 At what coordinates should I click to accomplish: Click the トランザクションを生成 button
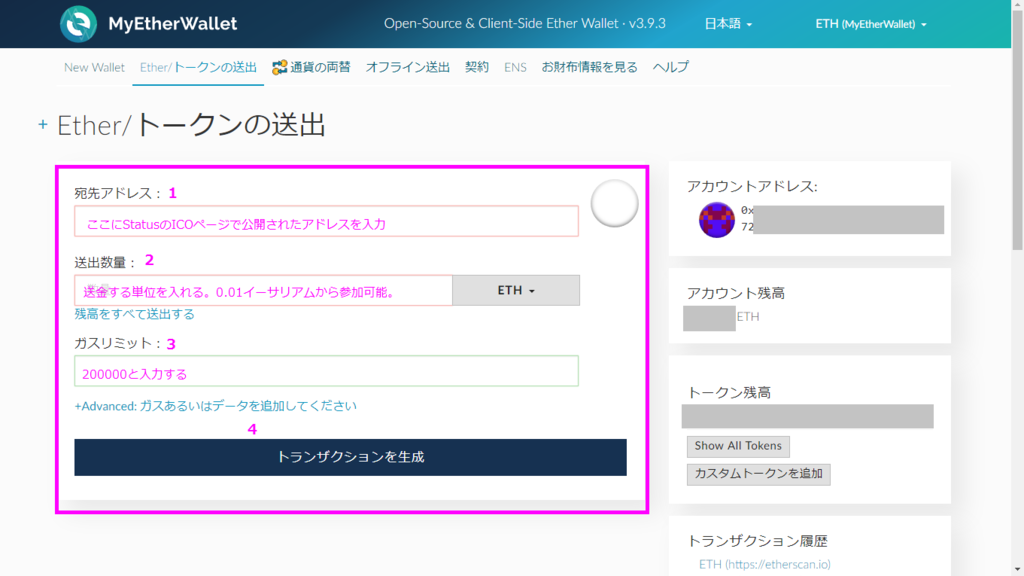click(x=350, y=457)
